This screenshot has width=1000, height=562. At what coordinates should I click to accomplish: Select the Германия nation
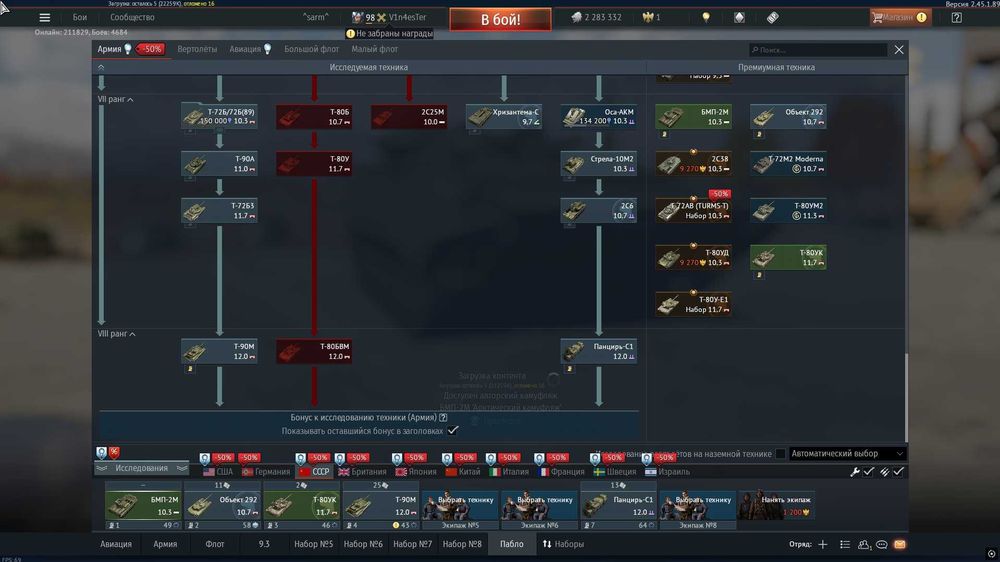point(266,472)
